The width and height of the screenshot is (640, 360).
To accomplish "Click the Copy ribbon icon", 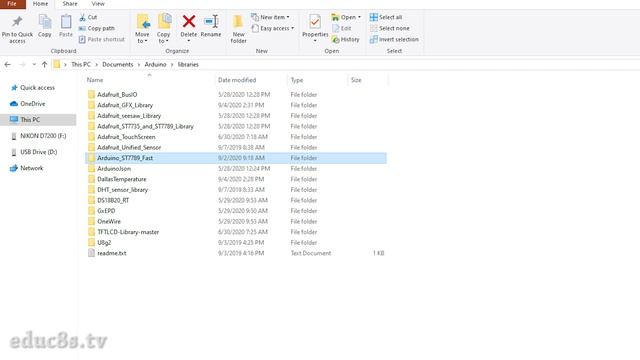I will coord(44,22).
